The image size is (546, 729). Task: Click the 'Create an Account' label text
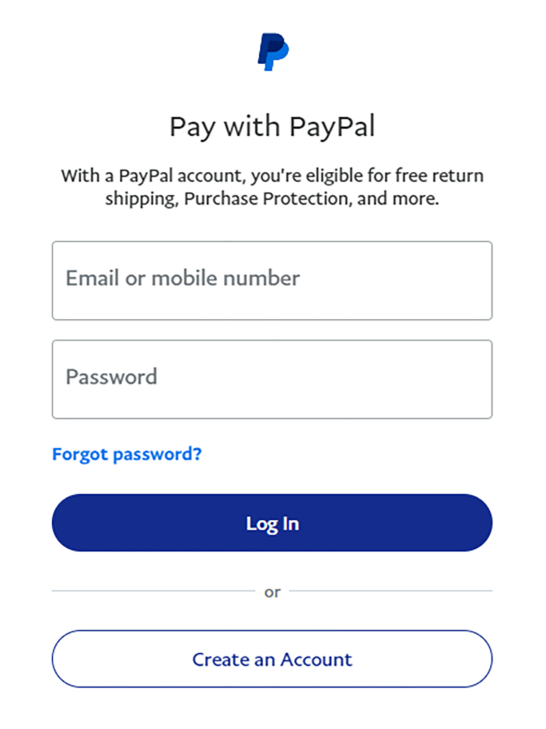(272, 659)
